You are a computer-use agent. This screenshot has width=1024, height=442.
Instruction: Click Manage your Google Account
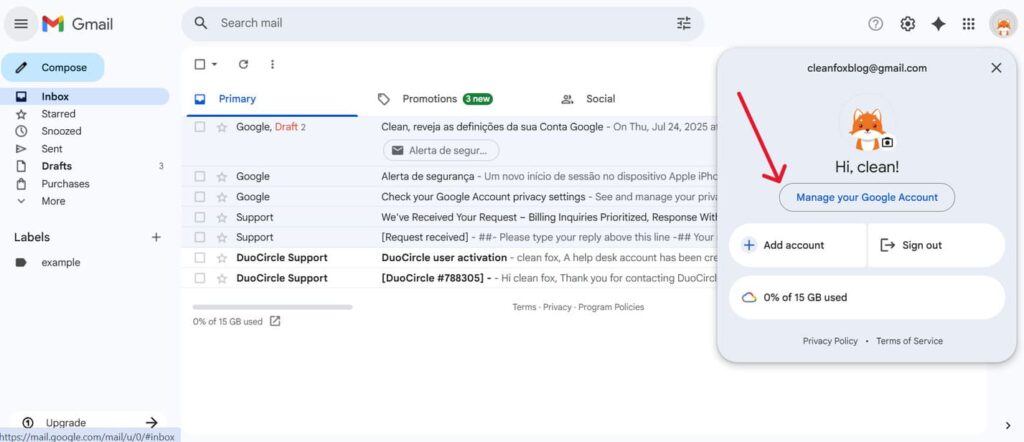867,197
